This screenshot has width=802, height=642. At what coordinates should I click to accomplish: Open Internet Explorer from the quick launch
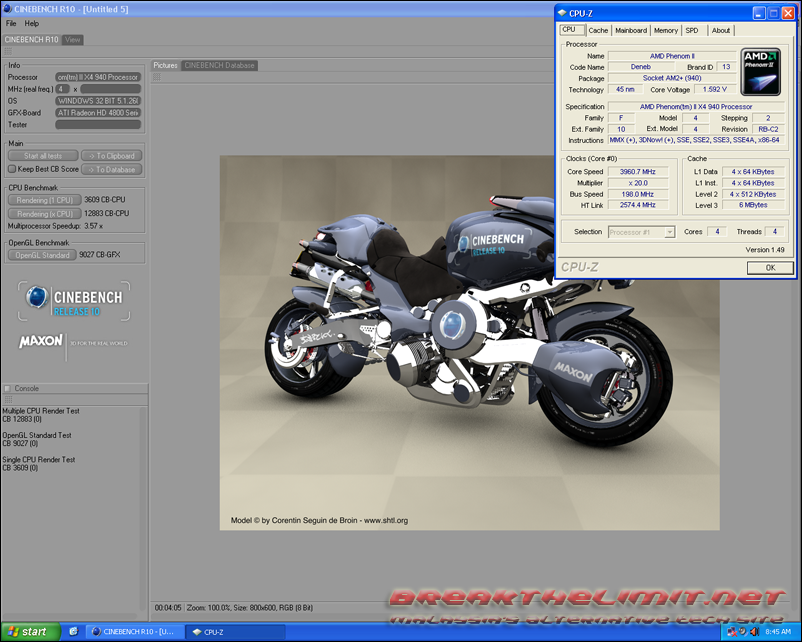pyautogui.click(x=73, y=632)
